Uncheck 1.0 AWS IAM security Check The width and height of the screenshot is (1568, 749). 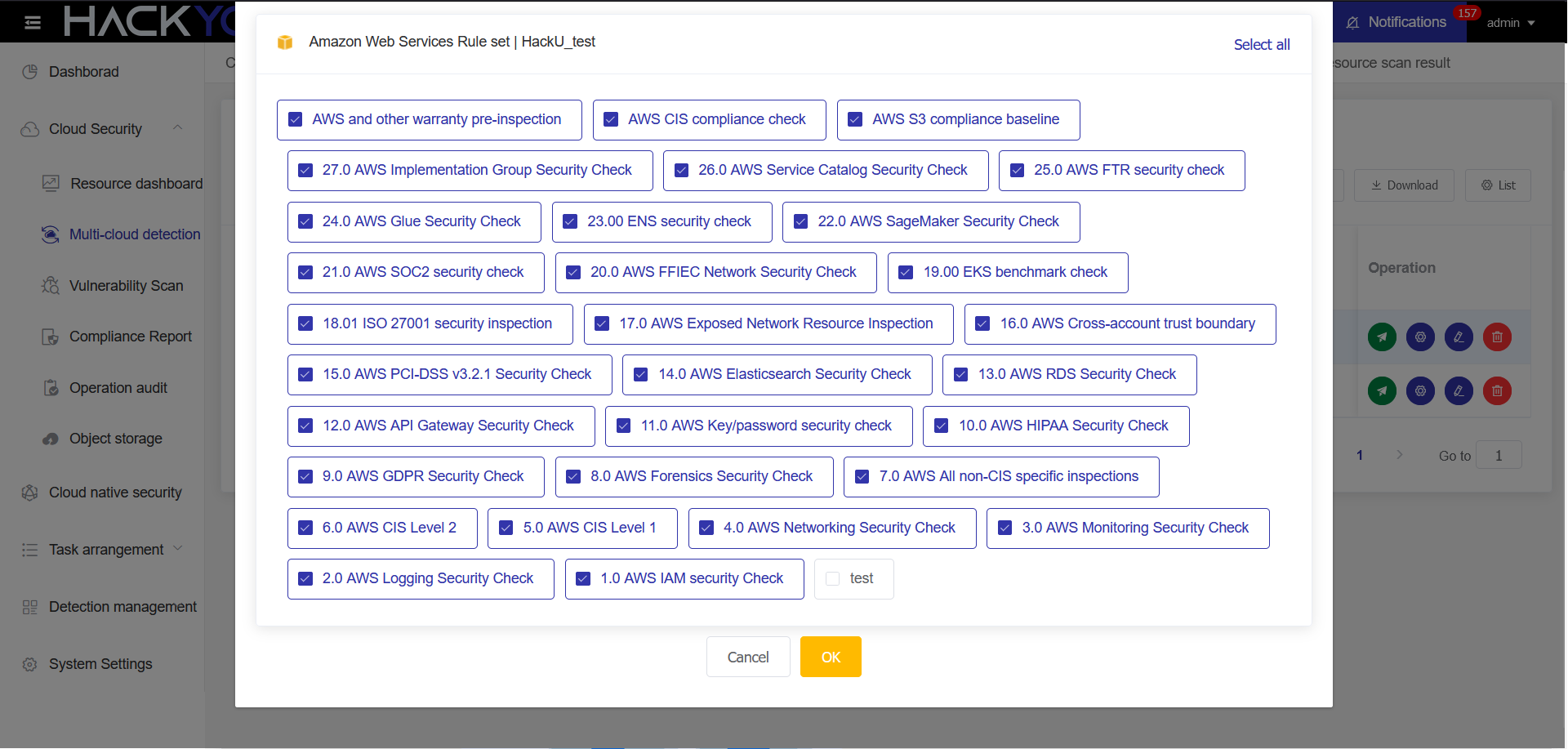point(583,578)
